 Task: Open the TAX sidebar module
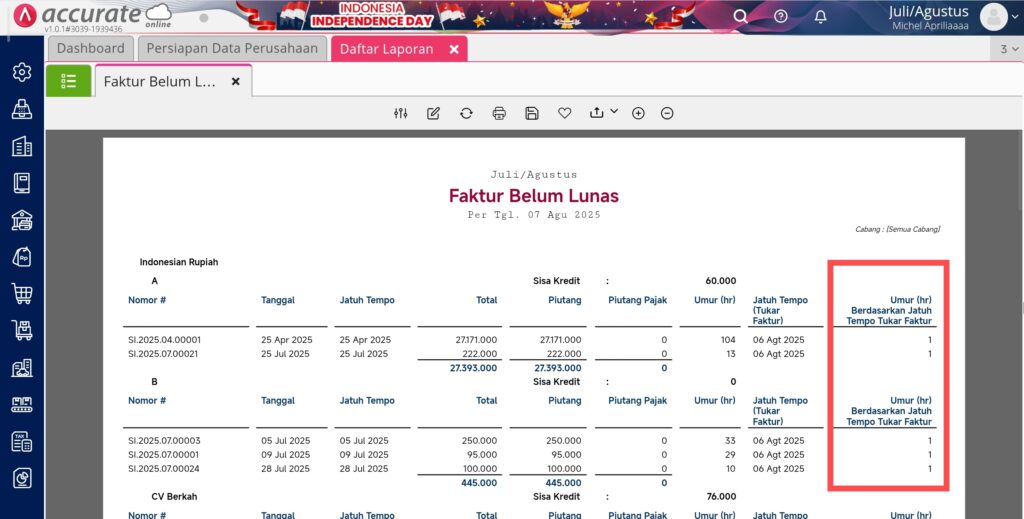pos(22,442)
